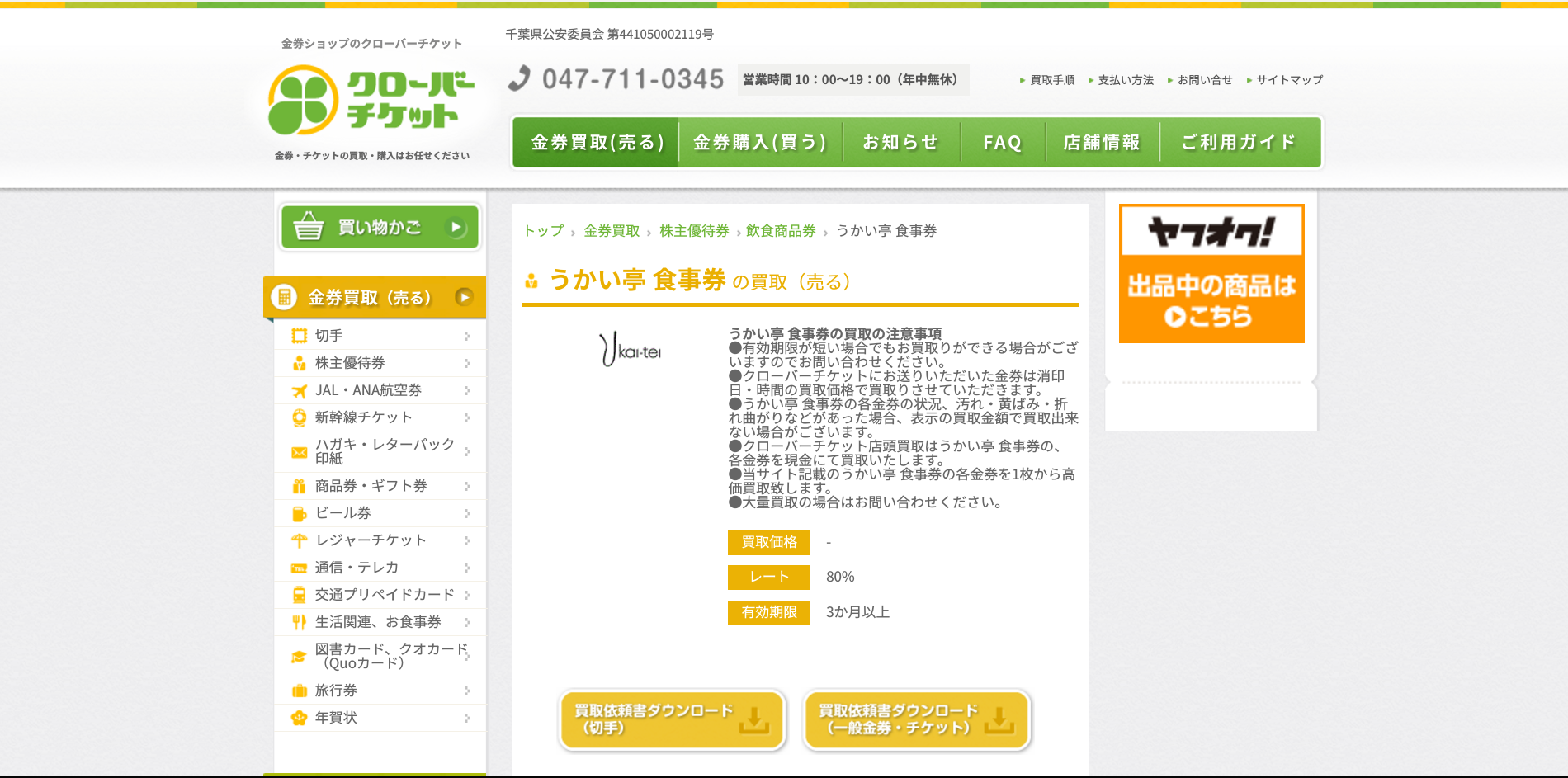Click the train icon for 交通プリペイドカード
This screenshot has height=778, width=1568.
(x=299, y=595)
